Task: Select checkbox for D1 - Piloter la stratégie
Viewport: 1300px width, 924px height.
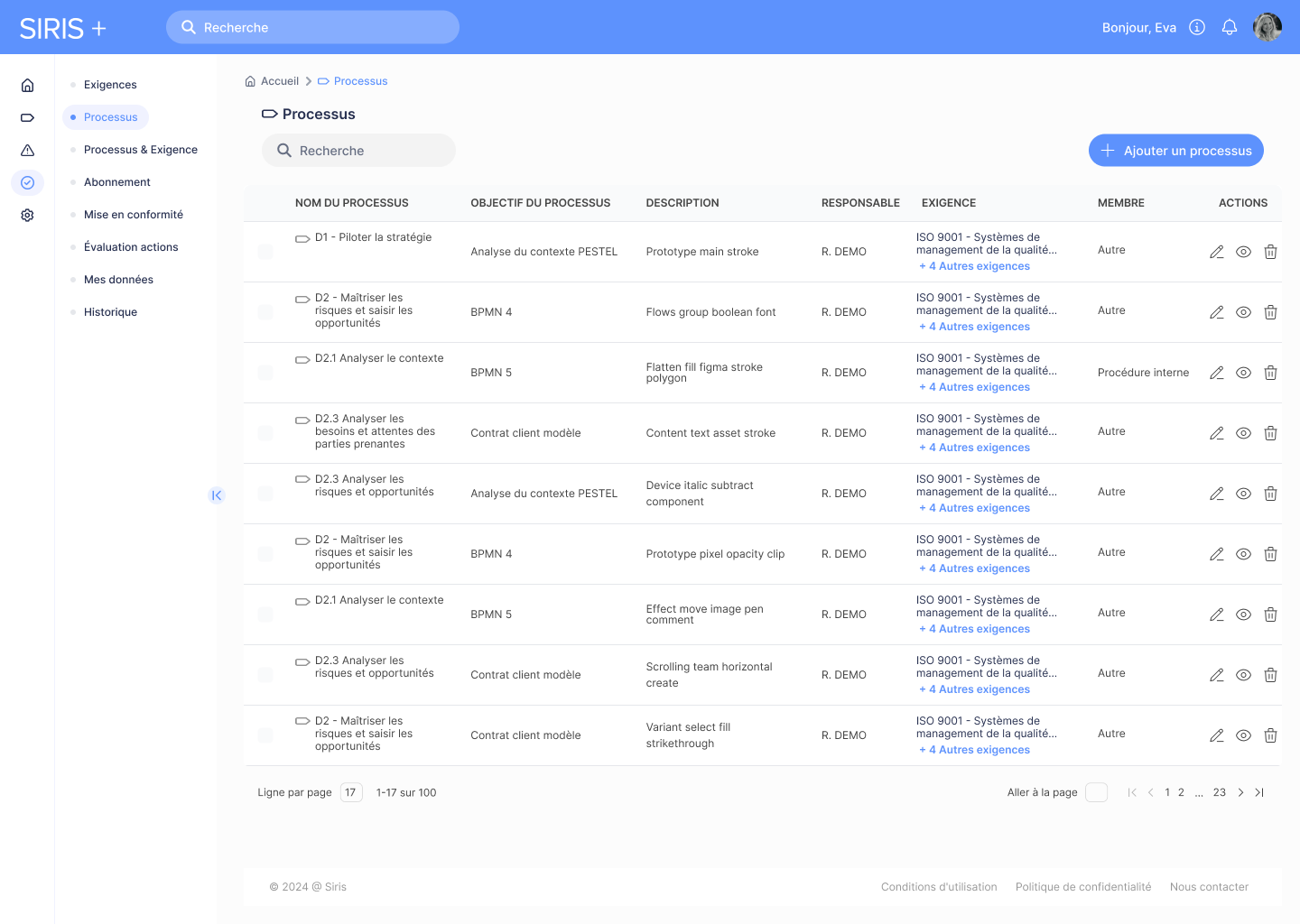Action: [265, 252]
